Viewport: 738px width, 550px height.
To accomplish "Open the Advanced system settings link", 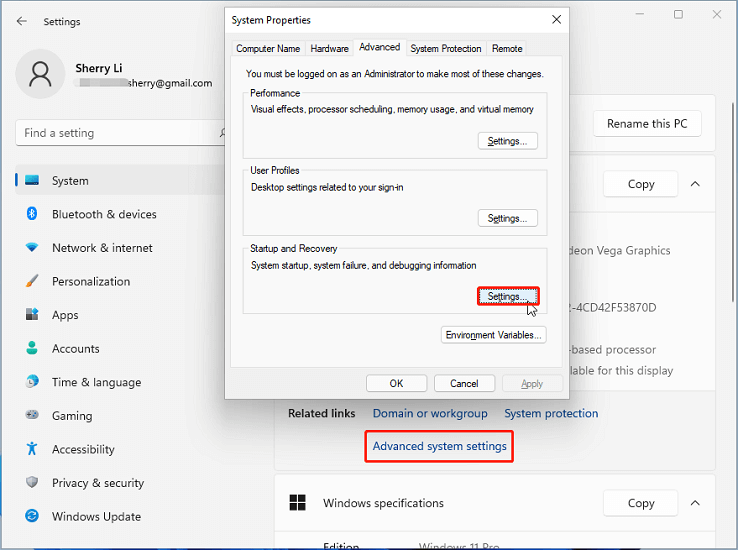I will [x=439, y=446].
